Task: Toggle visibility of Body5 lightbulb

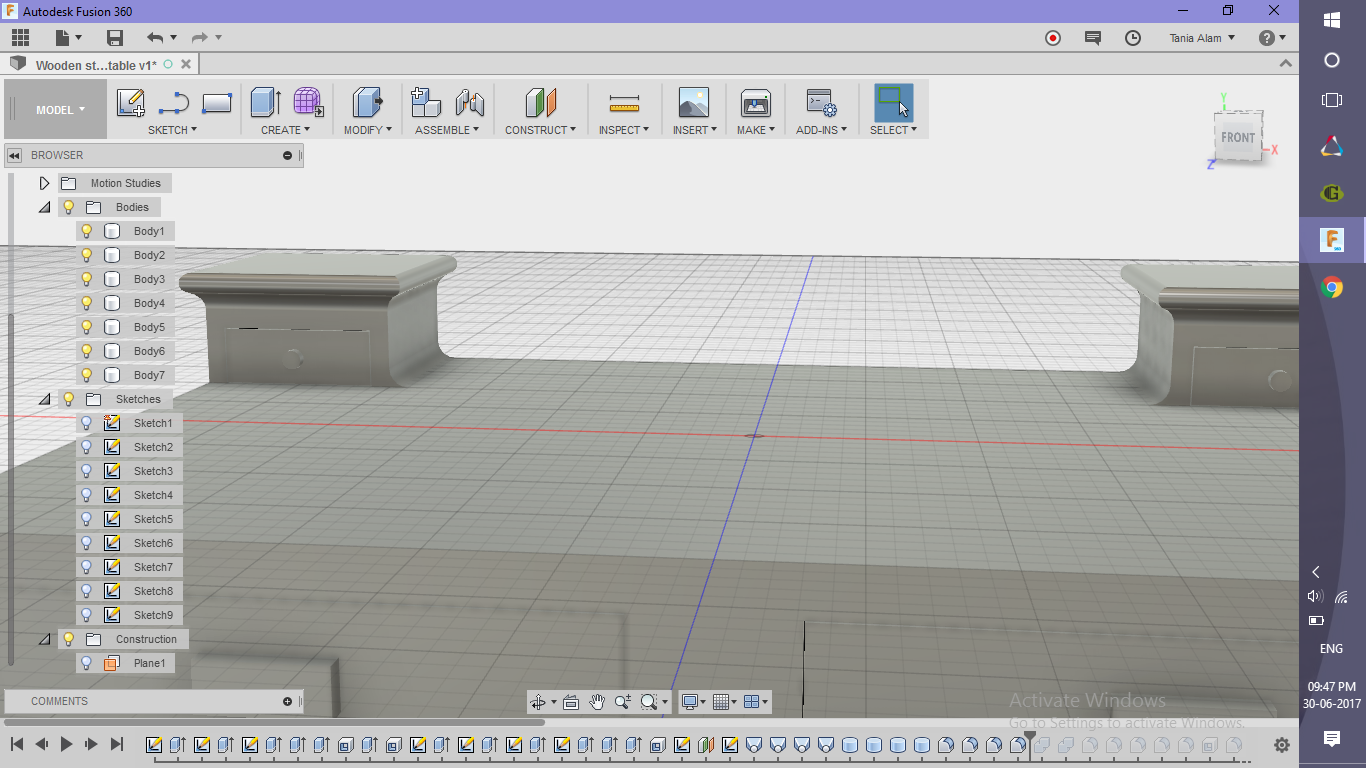Action: [x=87, y=327]
